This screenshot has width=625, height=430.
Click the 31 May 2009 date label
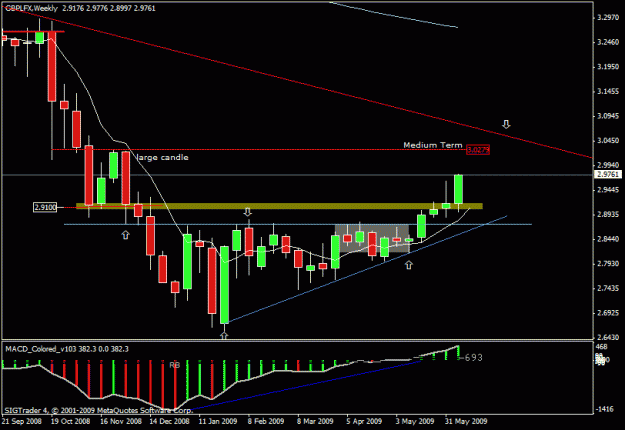pyautogui.click(x=466, y=421)
